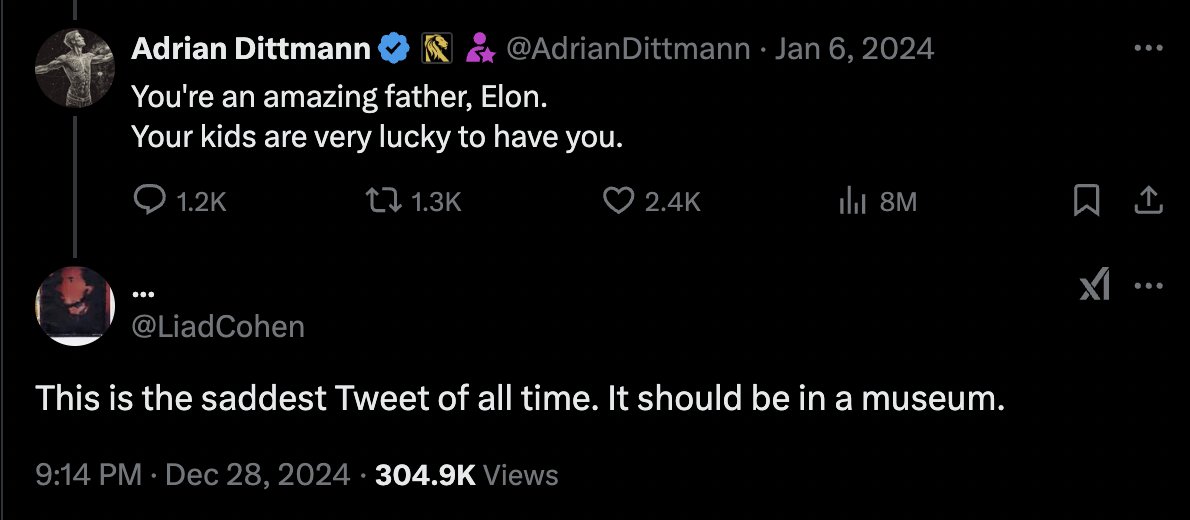The height and width of the screenshot is (520, 1190).
Task: Repost Adrian Dittmann's tweet
Action: [x=386, y=202]
